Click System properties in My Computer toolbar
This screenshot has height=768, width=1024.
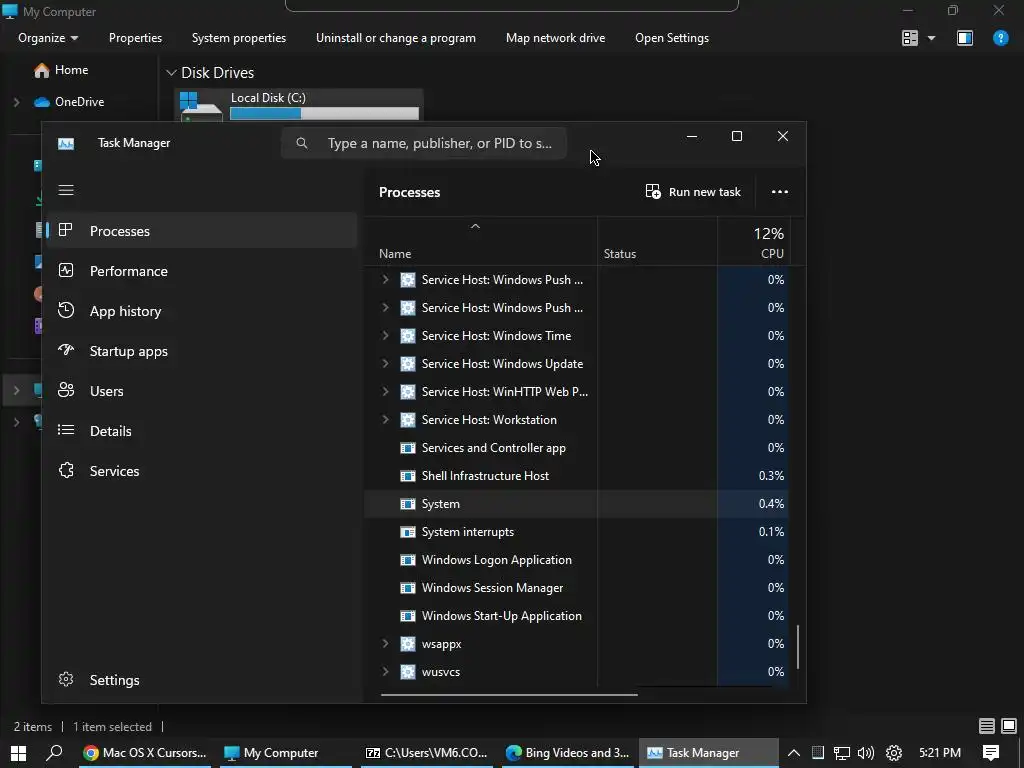[238, 38]
